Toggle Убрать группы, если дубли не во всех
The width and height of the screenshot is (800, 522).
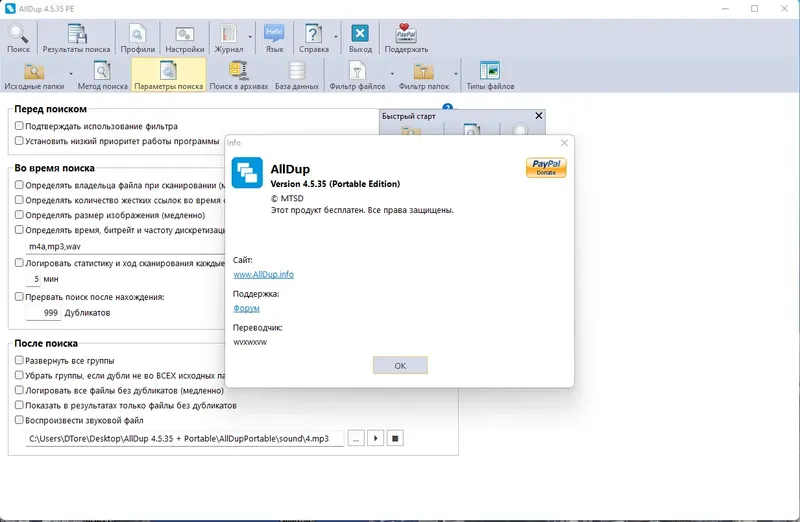(19, 375)
